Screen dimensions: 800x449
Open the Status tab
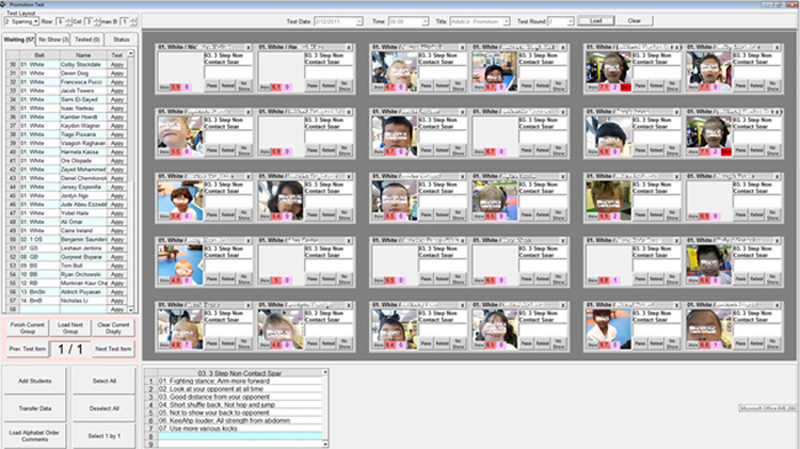click(x=121, y=37)
